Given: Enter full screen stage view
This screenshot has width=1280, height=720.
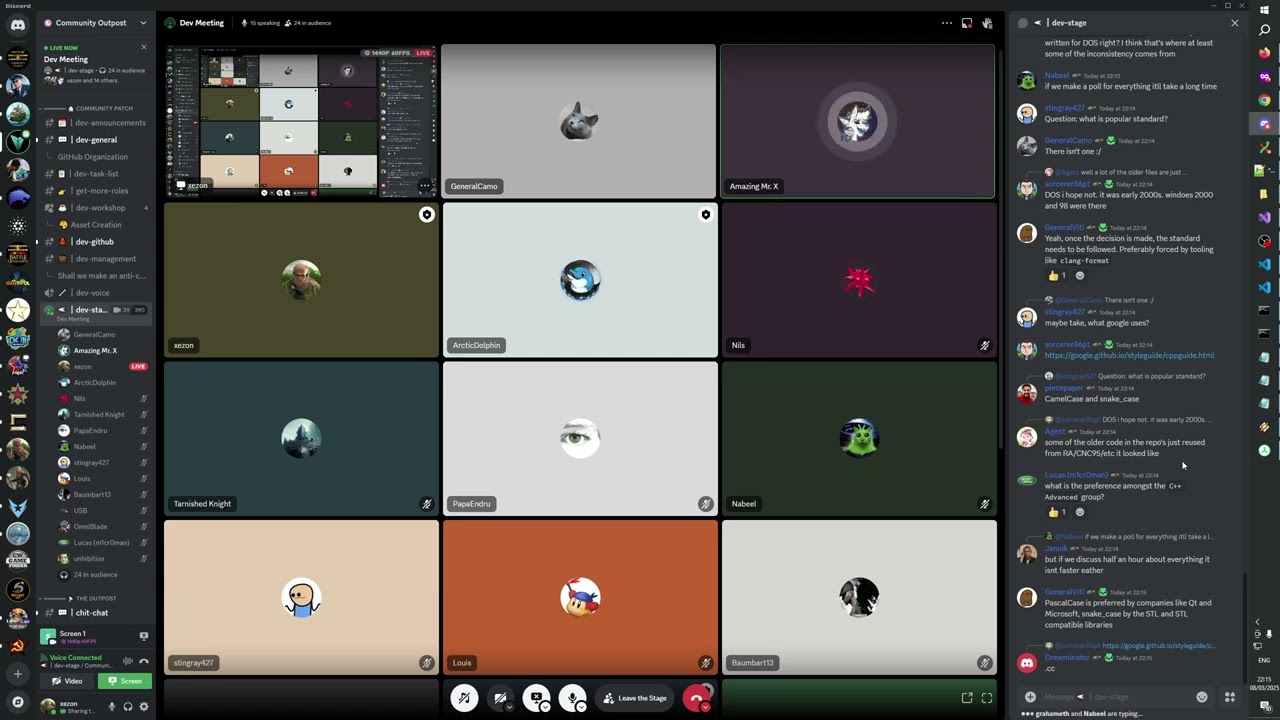Looking at the screenshot, I should click(987, 698).
